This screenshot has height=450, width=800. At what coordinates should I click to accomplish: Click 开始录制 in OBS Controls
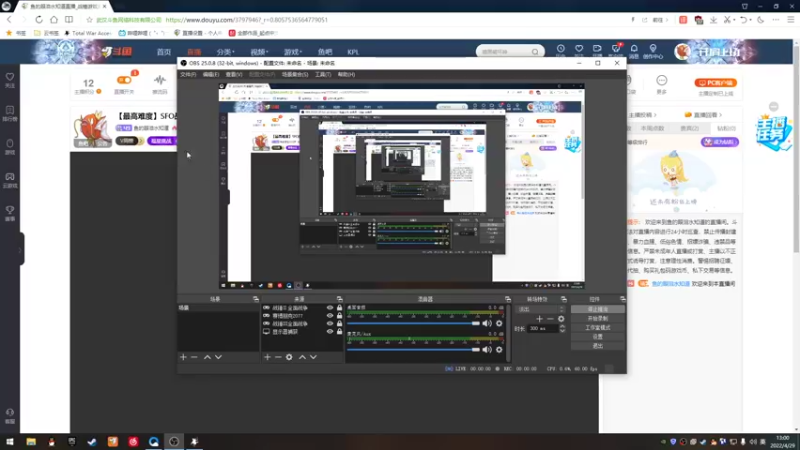597,318
